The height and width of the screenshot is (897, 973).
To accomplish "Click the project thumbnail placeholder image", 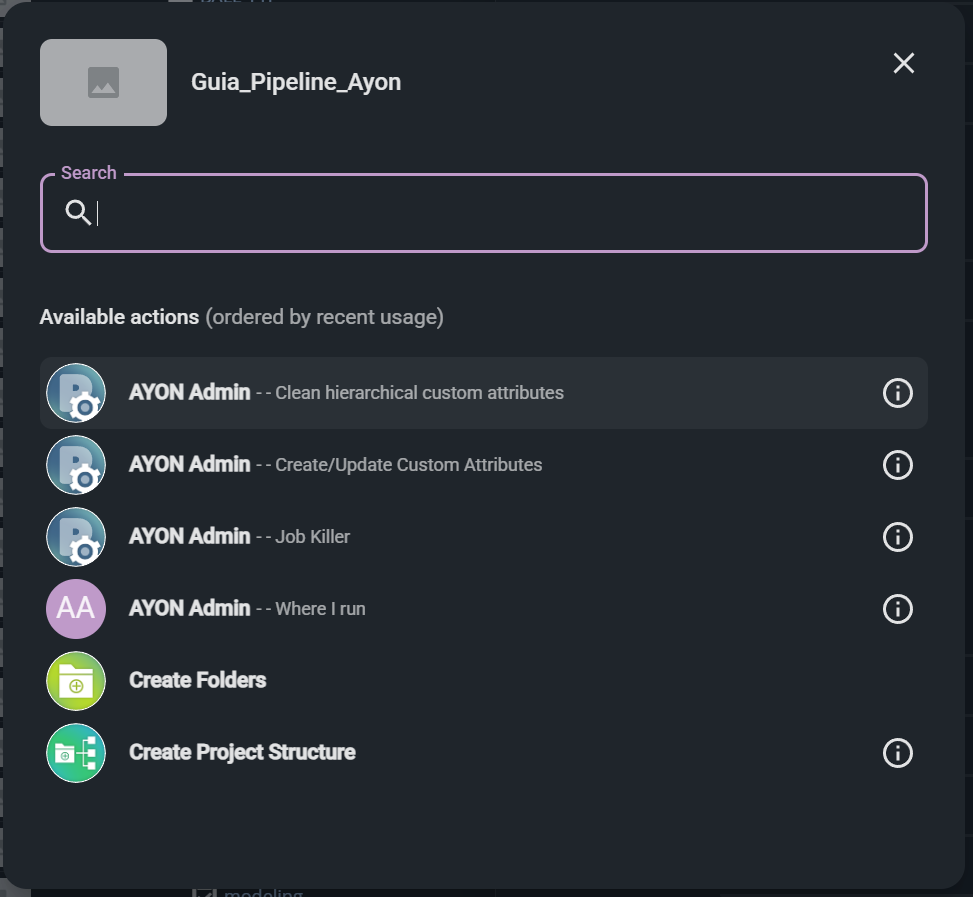I will 103,83.
